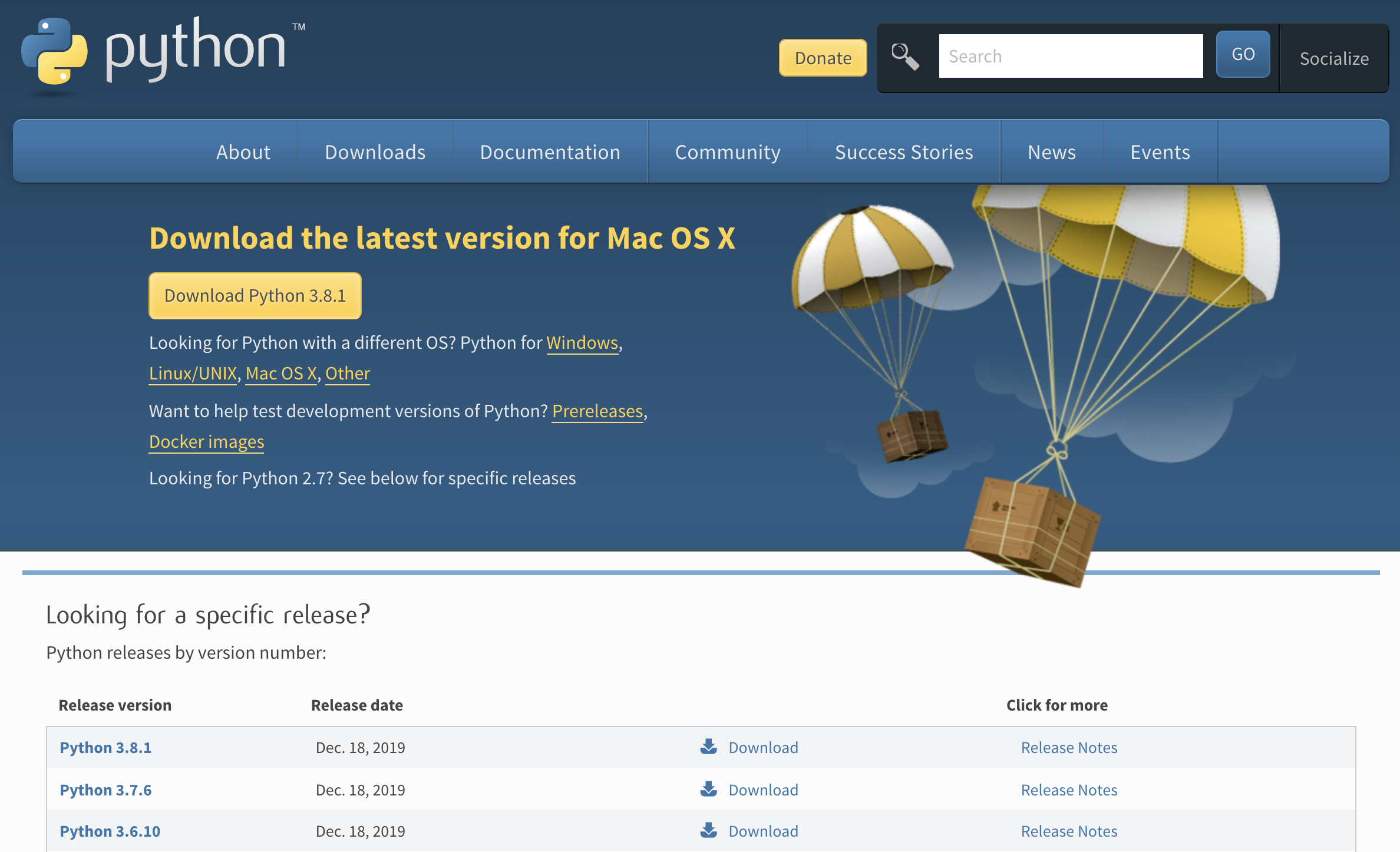The height and width of the screenshot is (852, 1400).
Task: Follow the Linux/UNIX link
Action: (193, 374)
